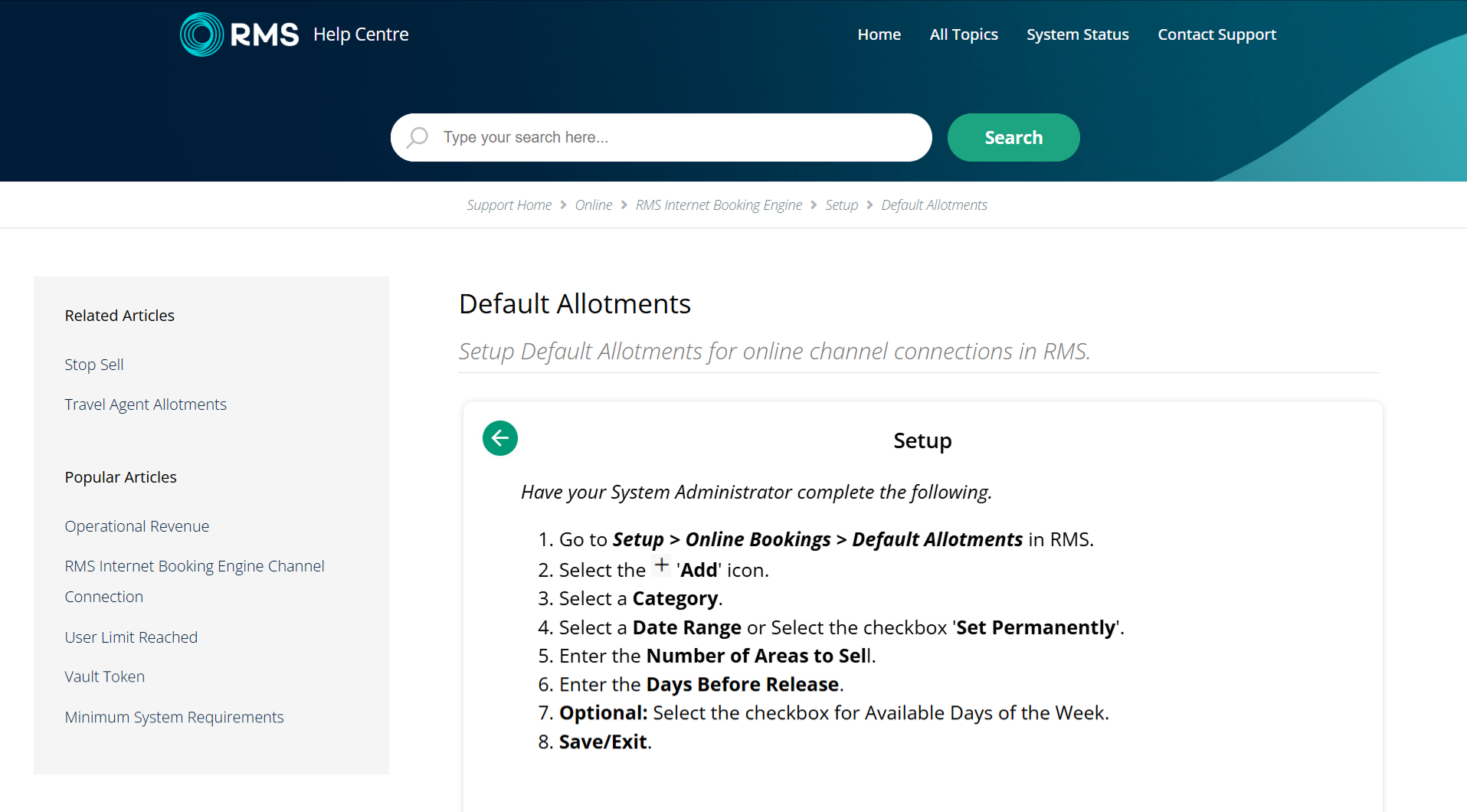The image size is (1467, 812).
Task: Open RMS Internet Booking Engine Channel Connection link
Action: pyautogui.click(x=195, y=581)
